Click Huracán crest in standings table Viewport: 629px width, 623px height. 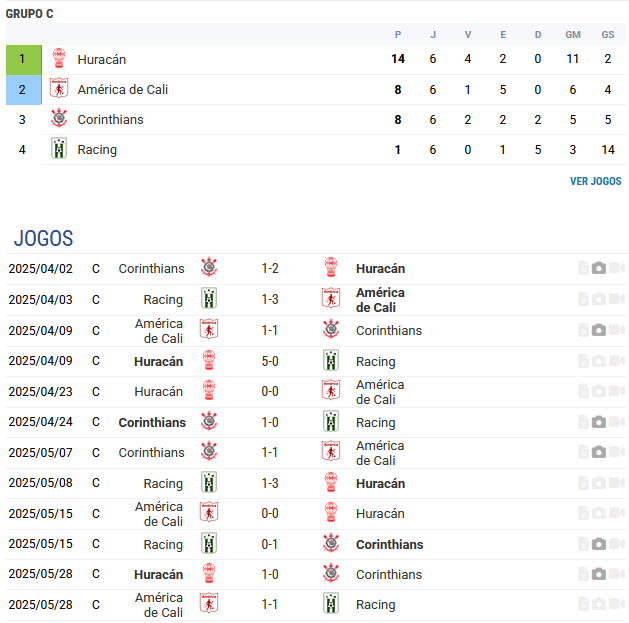point(59,58)
